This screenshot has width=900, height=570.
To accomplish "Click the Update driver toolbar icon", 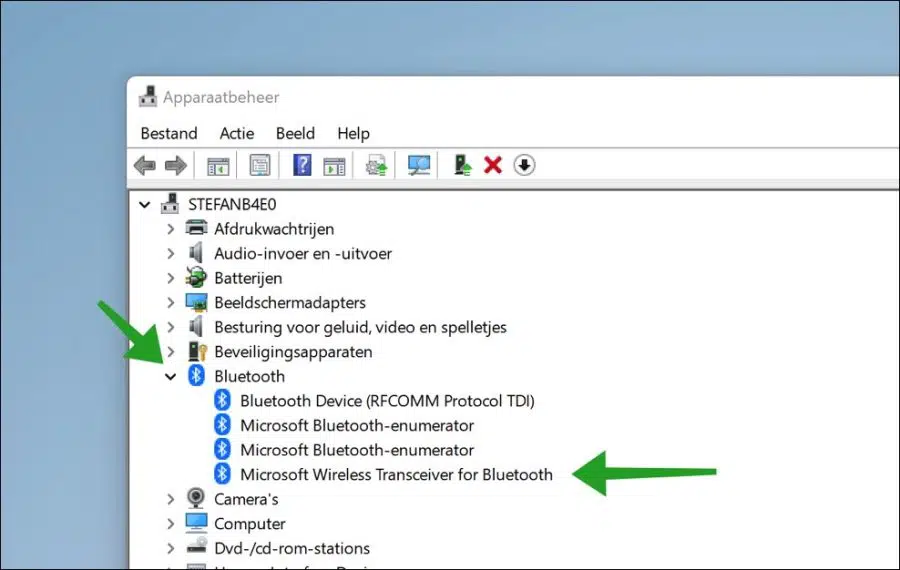I will pyautogui.click(x=377, y=166).
